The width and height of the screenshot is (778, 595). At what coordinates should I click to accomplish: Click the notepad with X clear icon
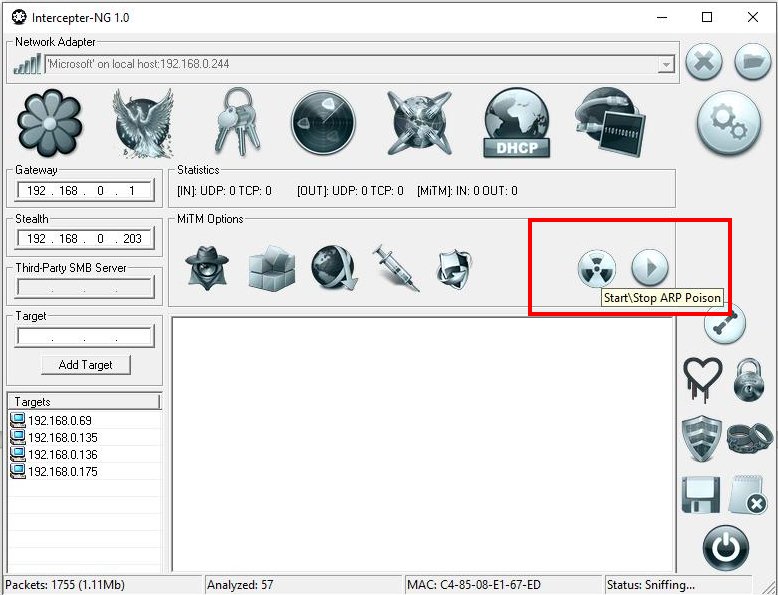[x=748, y=495]
